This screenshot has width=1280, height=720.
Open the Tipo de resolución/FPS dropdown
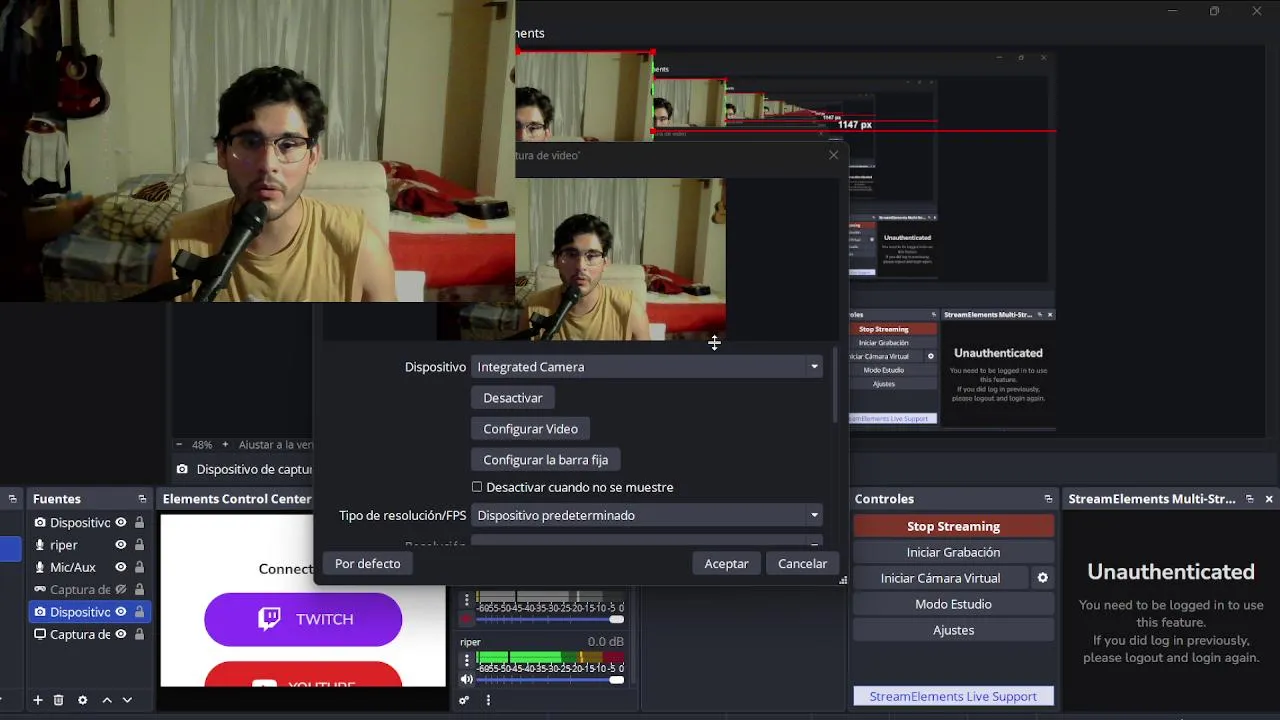(647, 515)
